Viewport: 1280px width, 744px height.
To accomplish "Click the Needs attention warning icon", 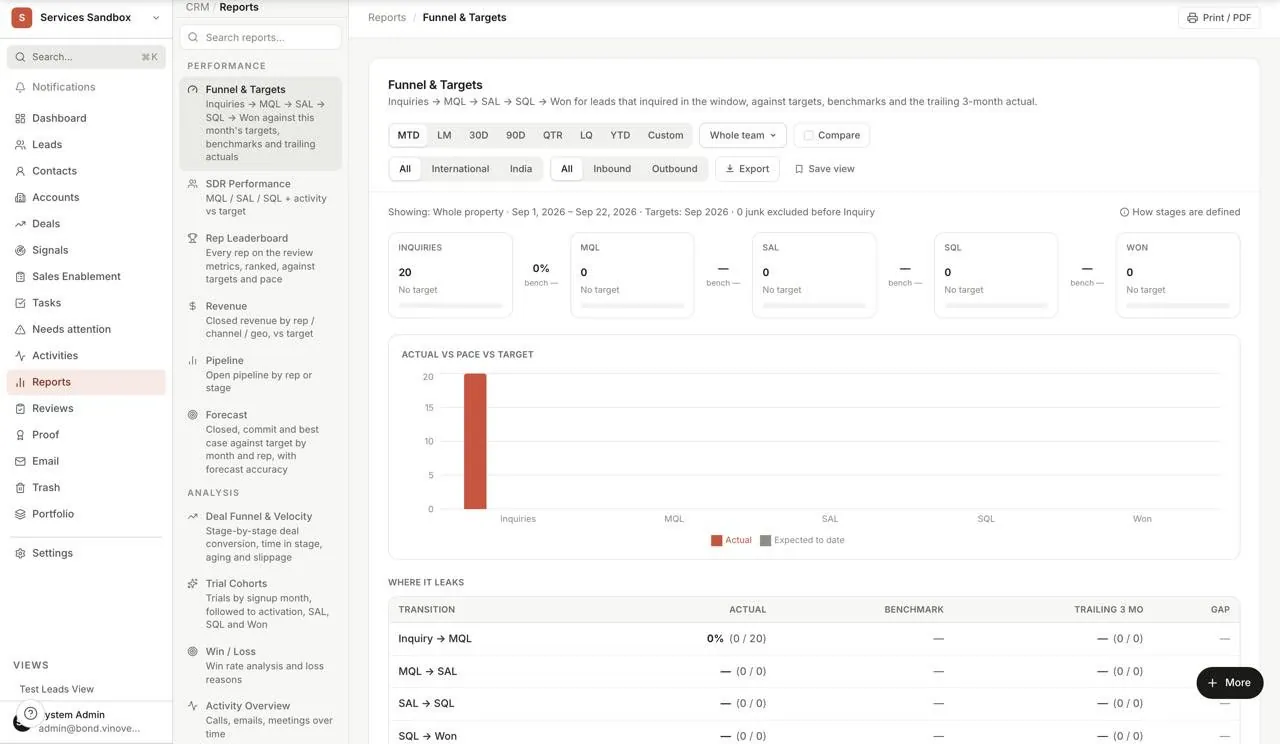I will (20, 329).
